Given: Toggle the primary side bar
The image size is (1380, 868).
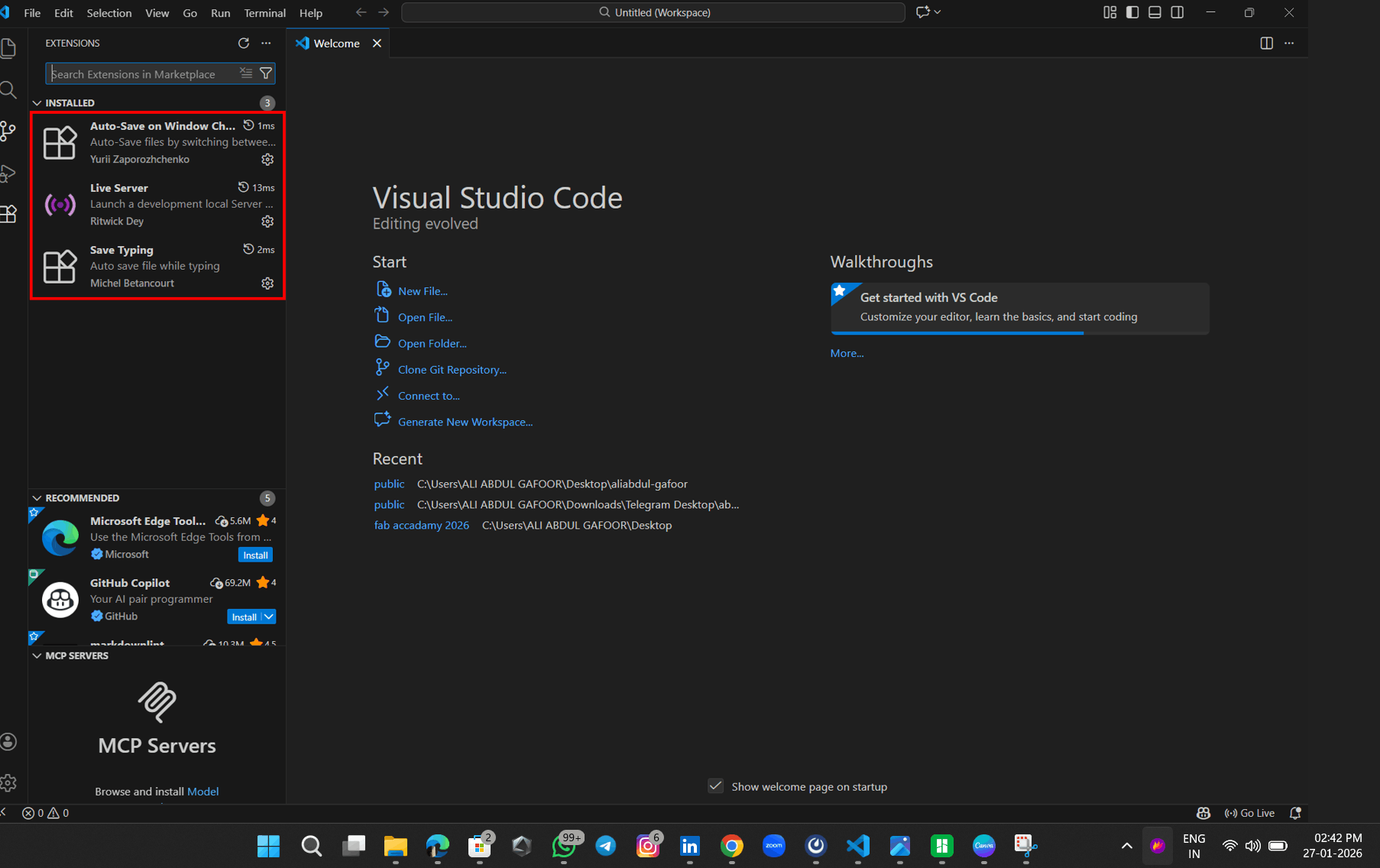Looking at the screenshot, I should coord(1132,12).
